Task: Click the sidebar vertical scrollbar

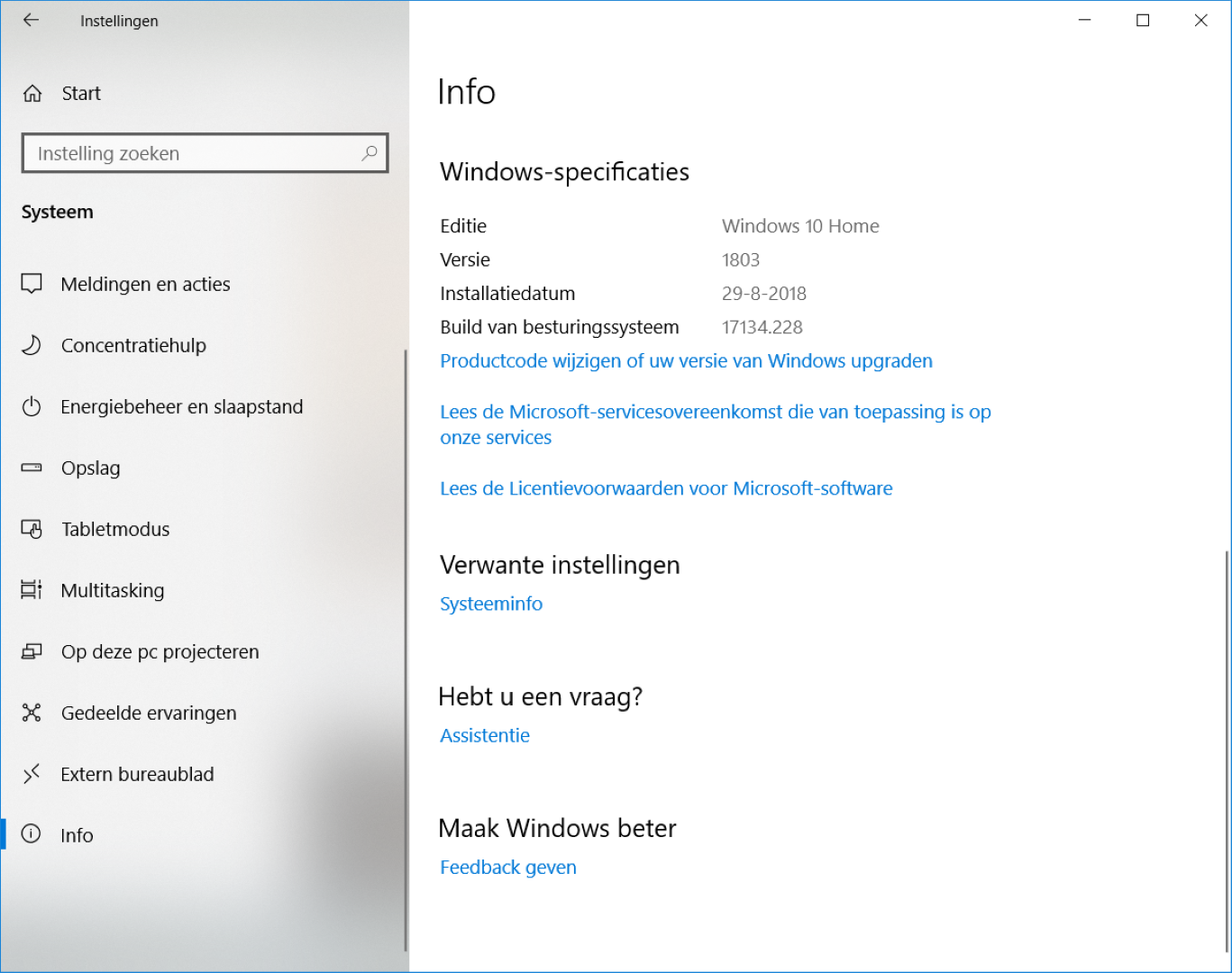Action: [406, 650]
